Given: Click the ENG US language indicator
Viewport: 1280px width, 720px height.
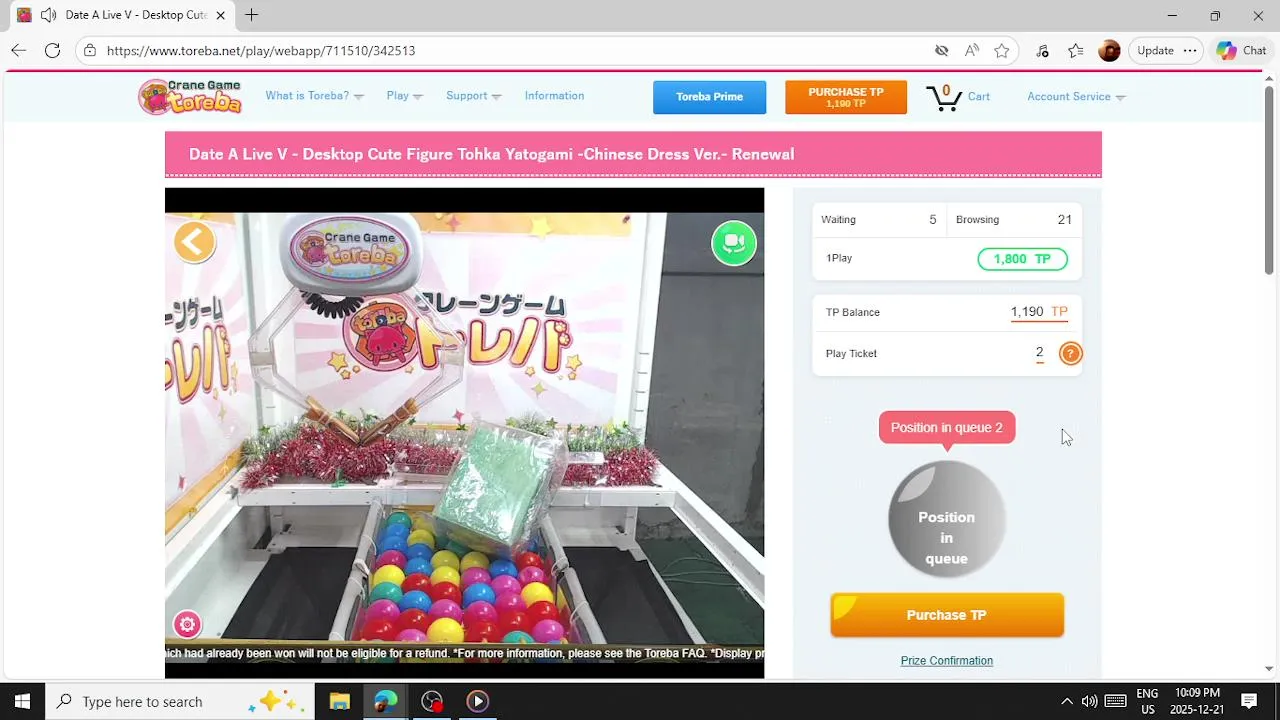Looking at the screenshot, I should click(1147, 701).
